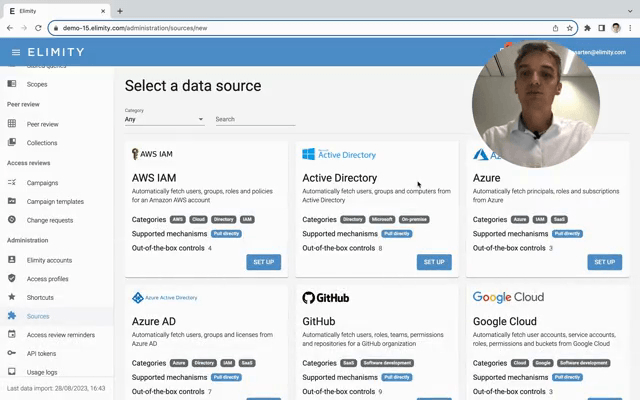Screen dimensions: 640x400
Task: Click the Usage logs icon
Action: pyautogui.click(x=12, y=371)
